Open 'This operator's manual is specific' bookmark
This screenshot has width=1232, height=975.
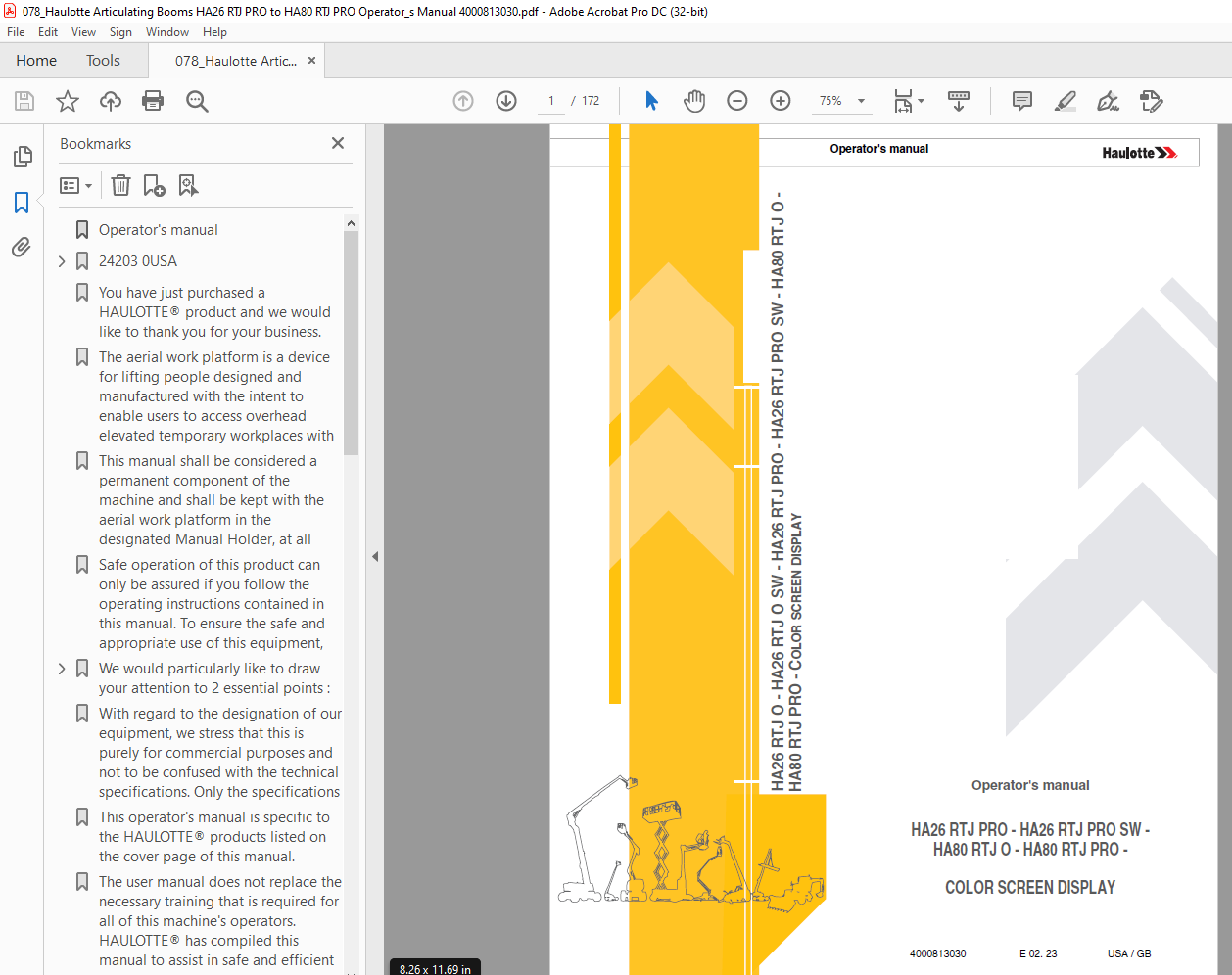(x=214, y=837)
